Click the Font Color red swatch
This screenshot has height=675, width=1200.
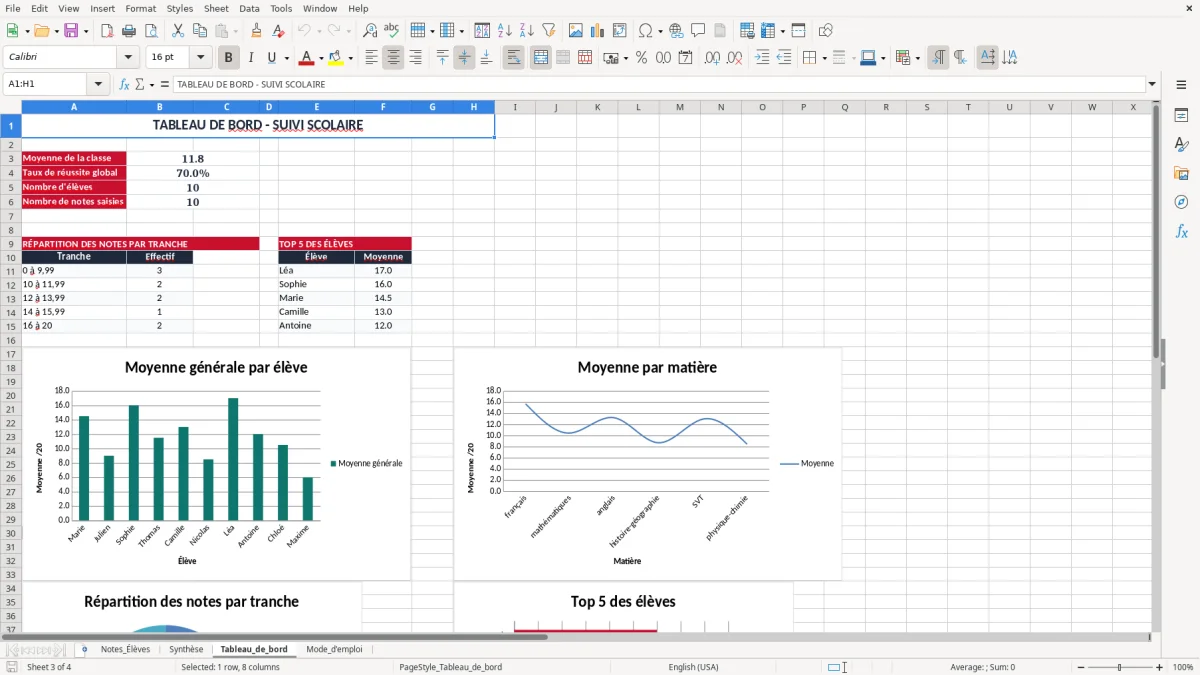[x=306, y=58]
